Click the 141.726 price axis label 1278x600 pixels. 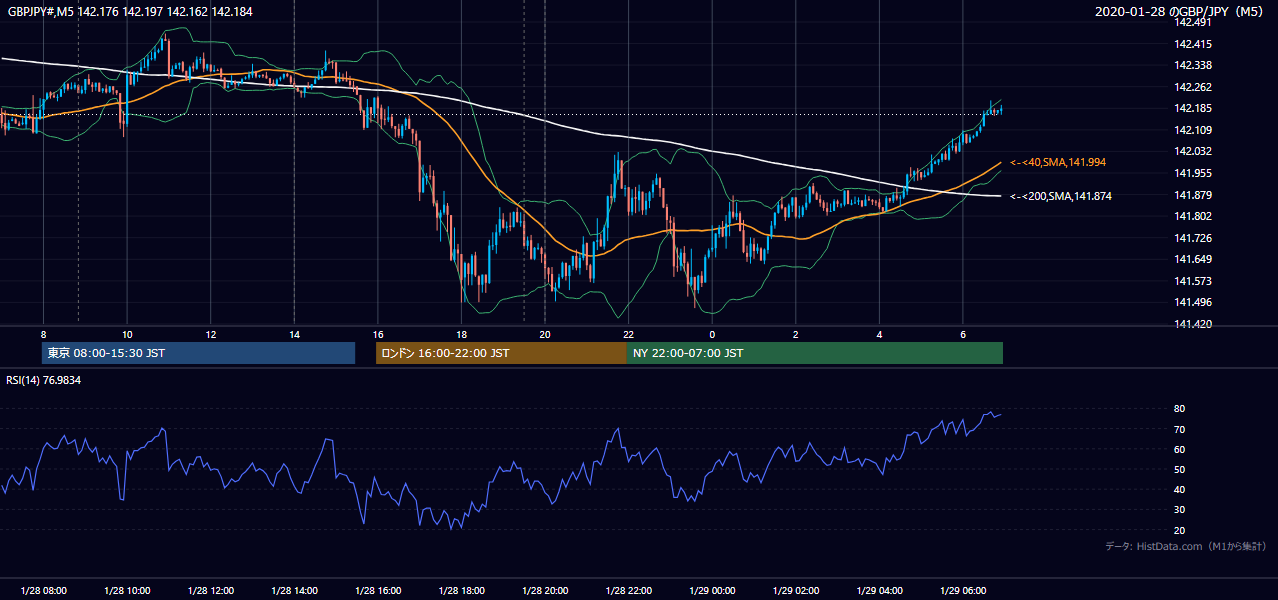point(1192,238)
